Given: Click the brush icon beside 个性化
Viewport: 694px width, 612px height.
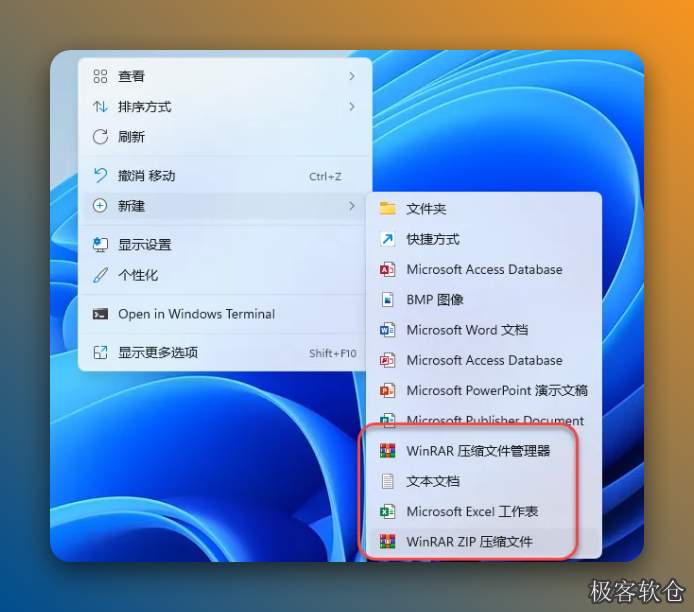Looking at the screenshot, I should 100,275.
